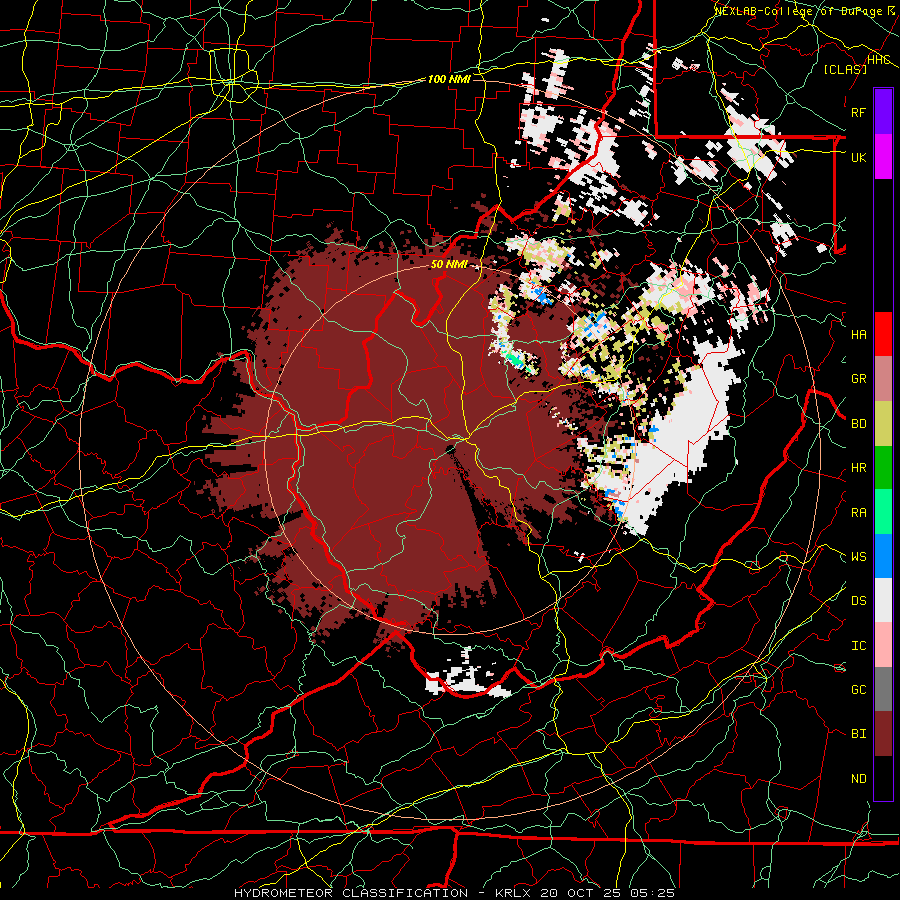Click the HA red legend color swatch

[x=883, y=334]
